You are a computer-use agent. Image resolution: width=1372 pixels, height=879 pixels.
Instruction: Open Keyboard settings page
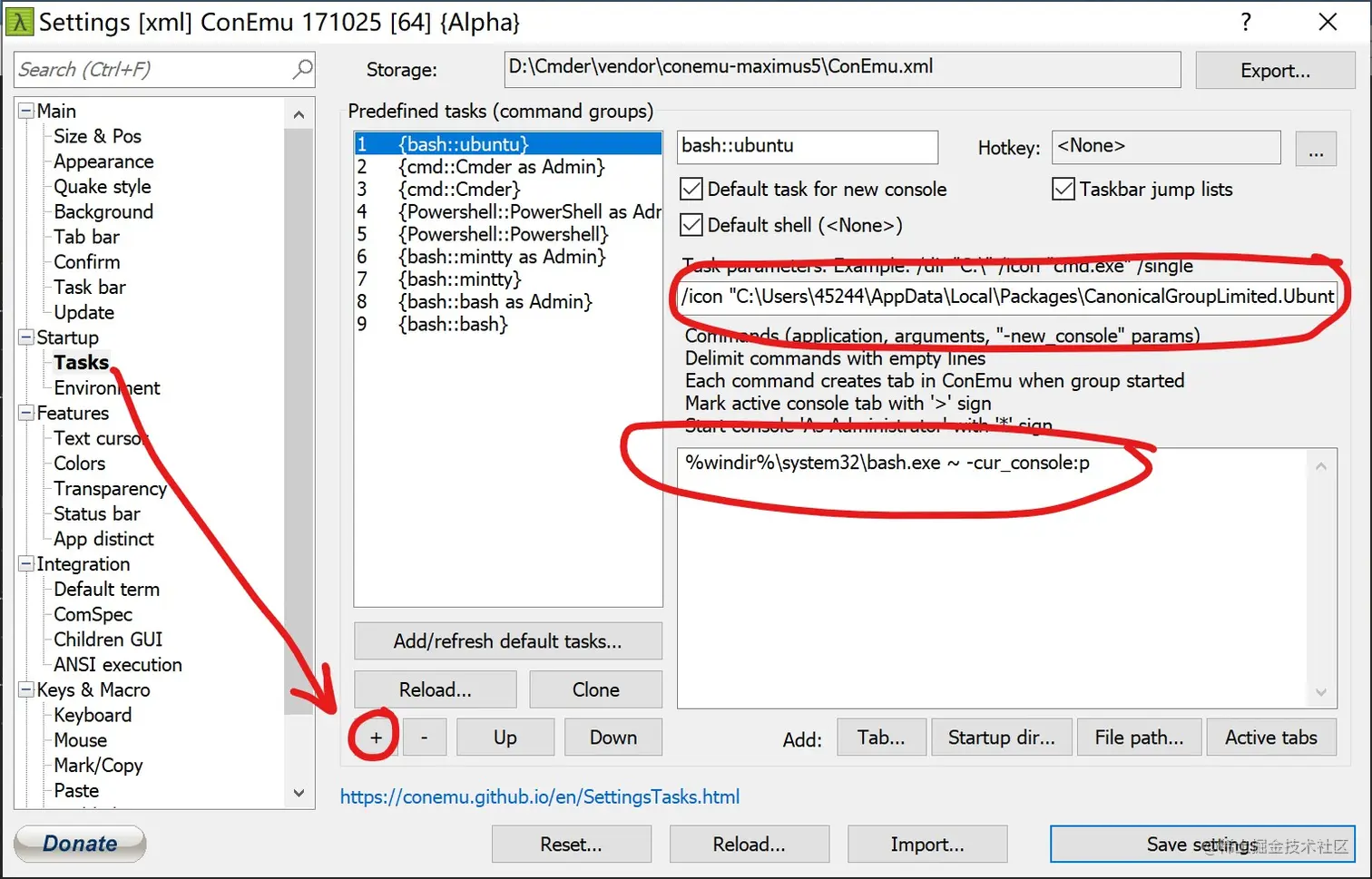point(93,715)
